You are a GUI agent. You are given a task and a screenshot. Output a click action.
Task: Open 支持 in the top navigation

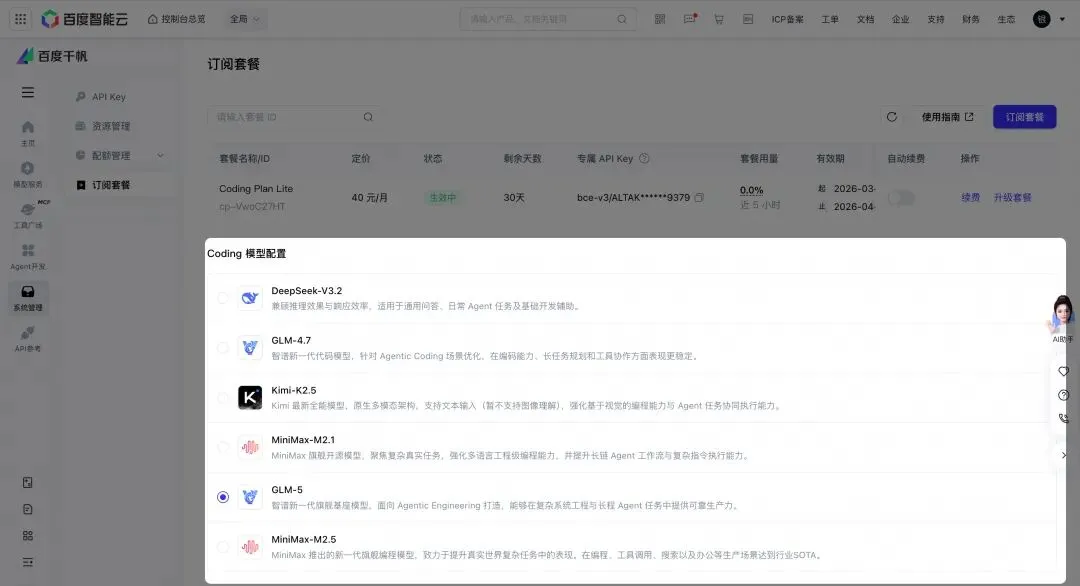pos(936,19)
